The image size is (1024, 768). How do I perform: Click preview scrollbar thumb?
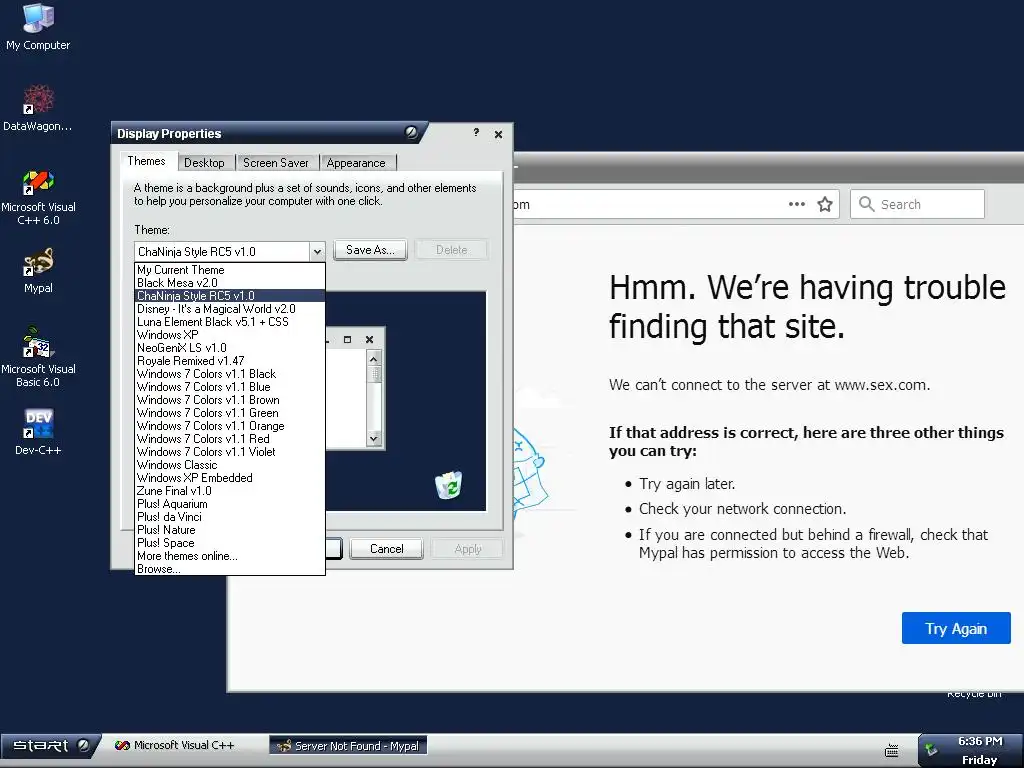(x=375, y=374)
